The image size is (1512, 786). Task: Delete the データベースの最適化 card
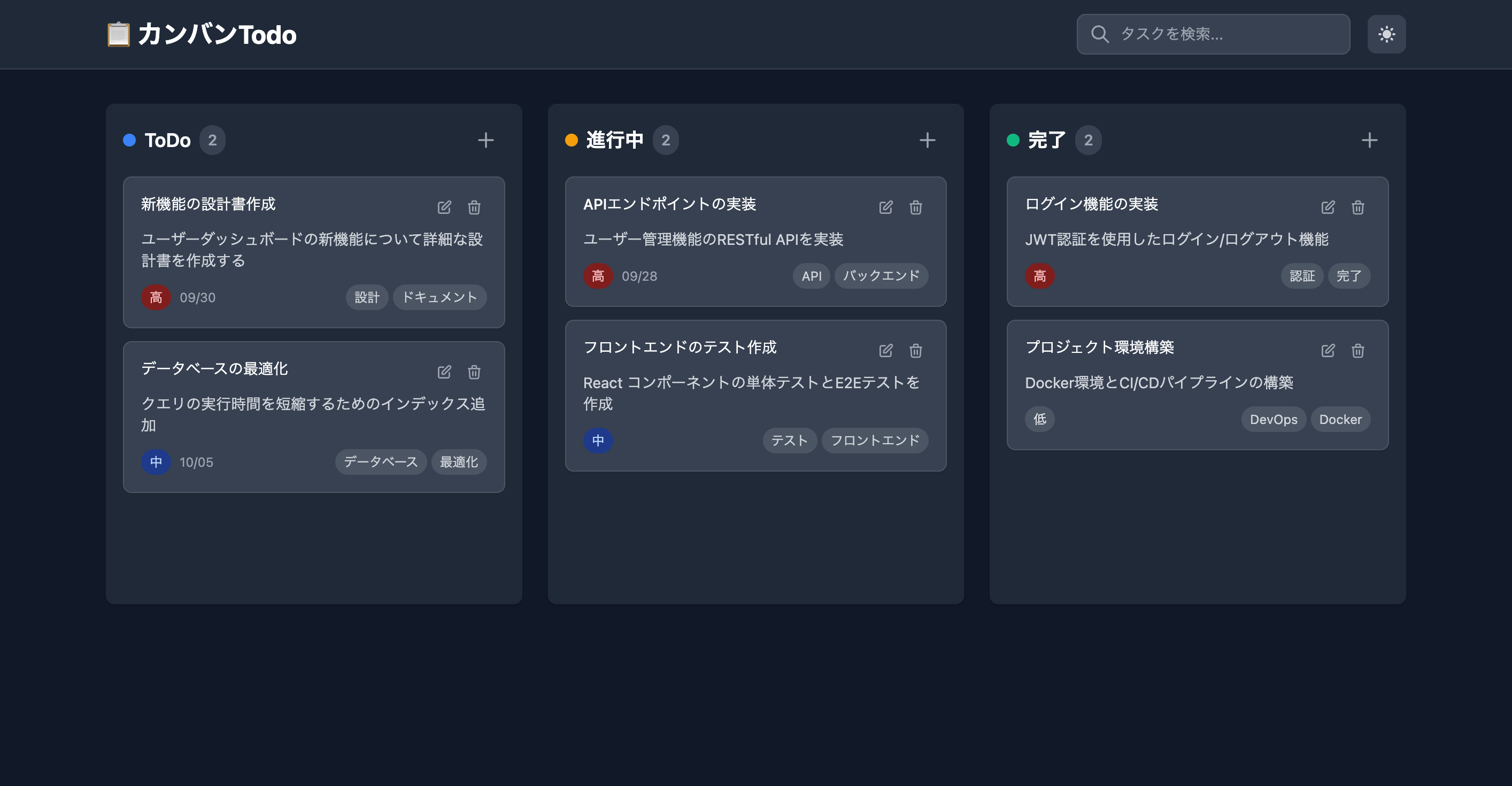coord(474,372)
